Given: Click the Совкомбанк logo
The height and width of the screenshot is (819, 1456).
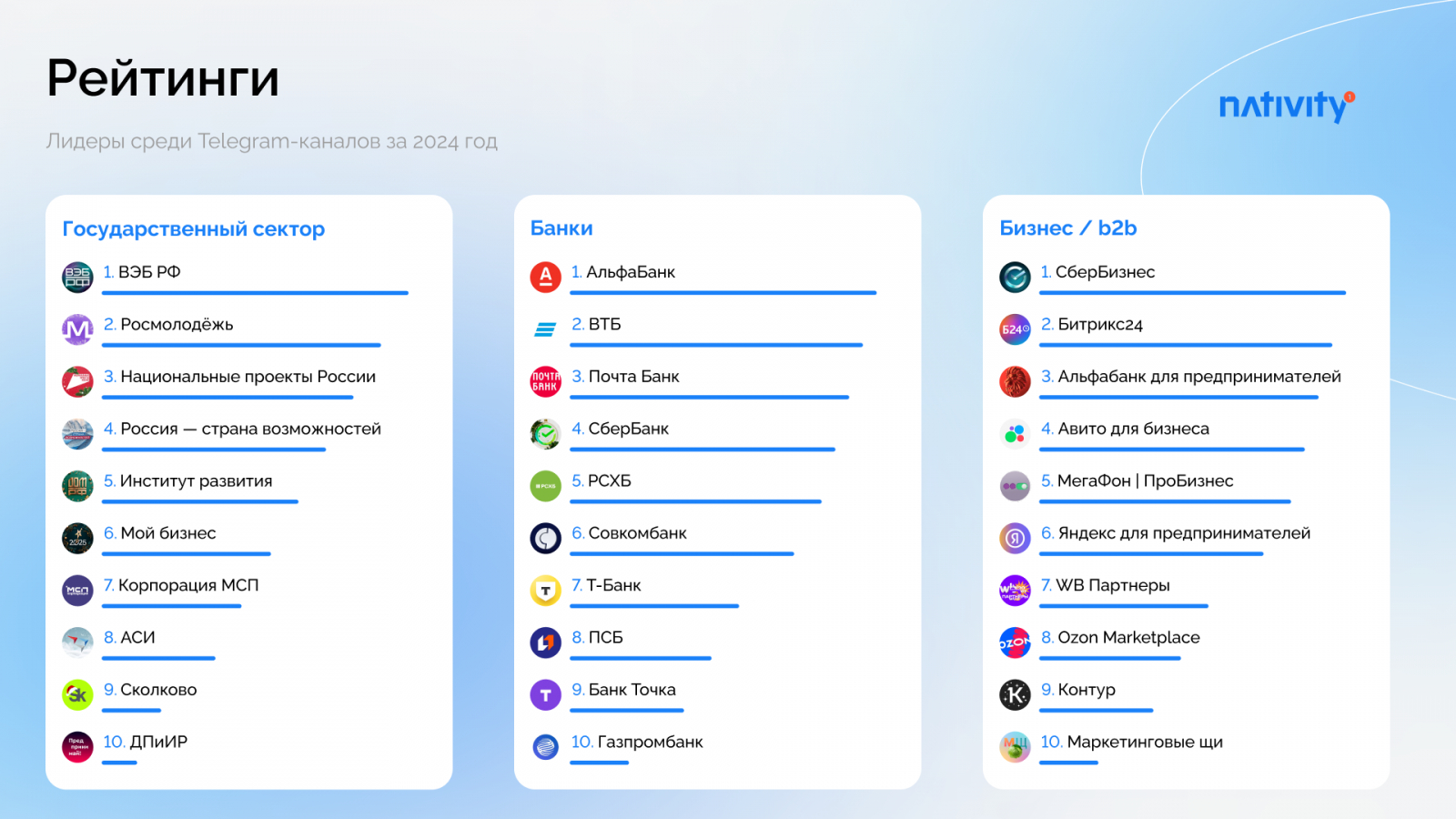Looking at the screenshot, I should [546, 539].
